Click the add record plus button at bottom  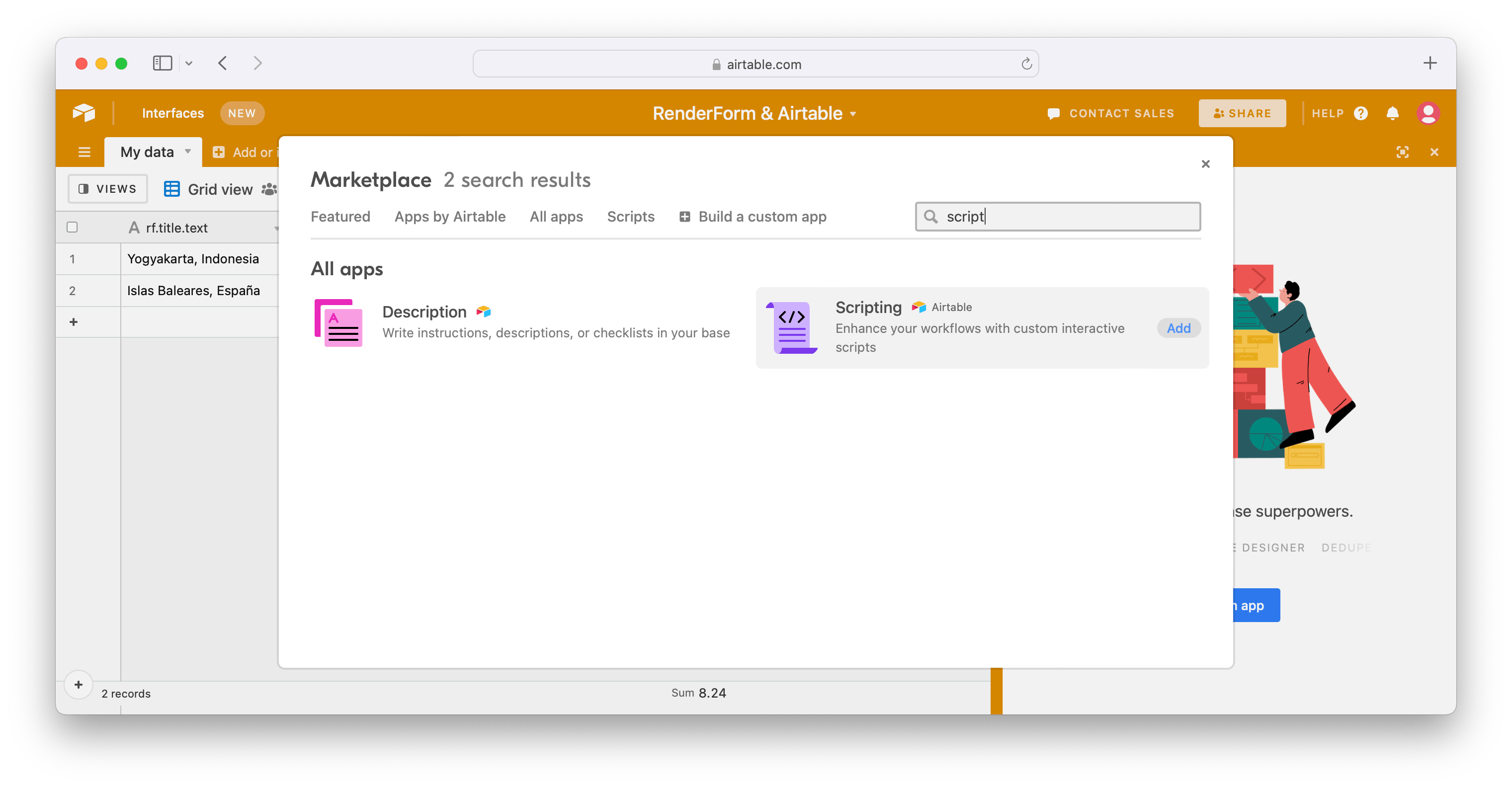pyautogui.click(x=78, y=684)
